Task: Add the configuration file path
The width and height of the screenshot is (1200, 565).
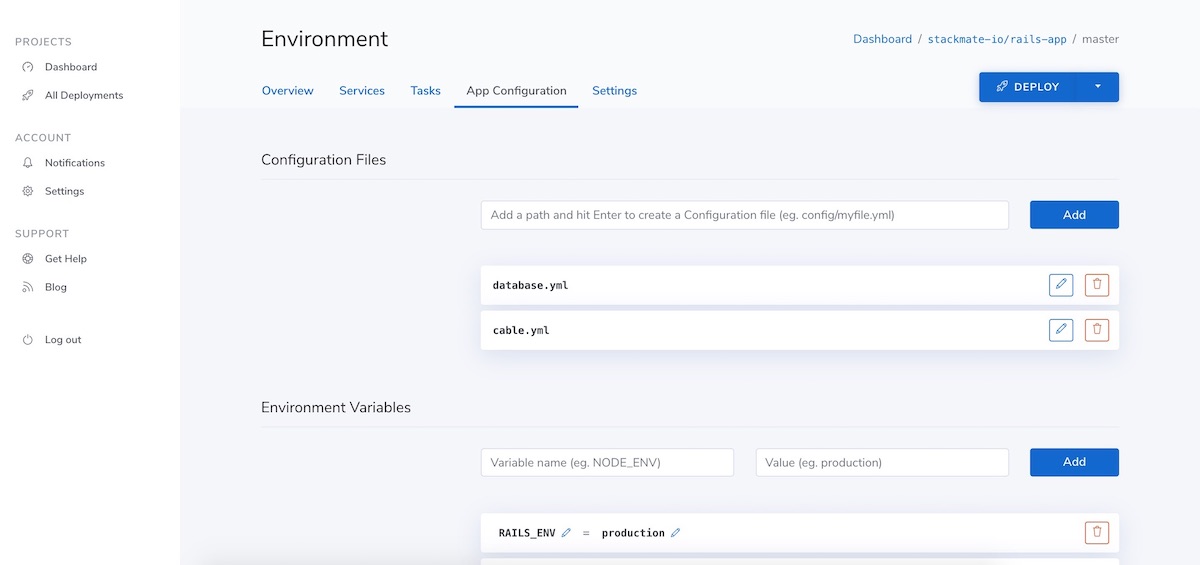Action: pos(1074,215)
